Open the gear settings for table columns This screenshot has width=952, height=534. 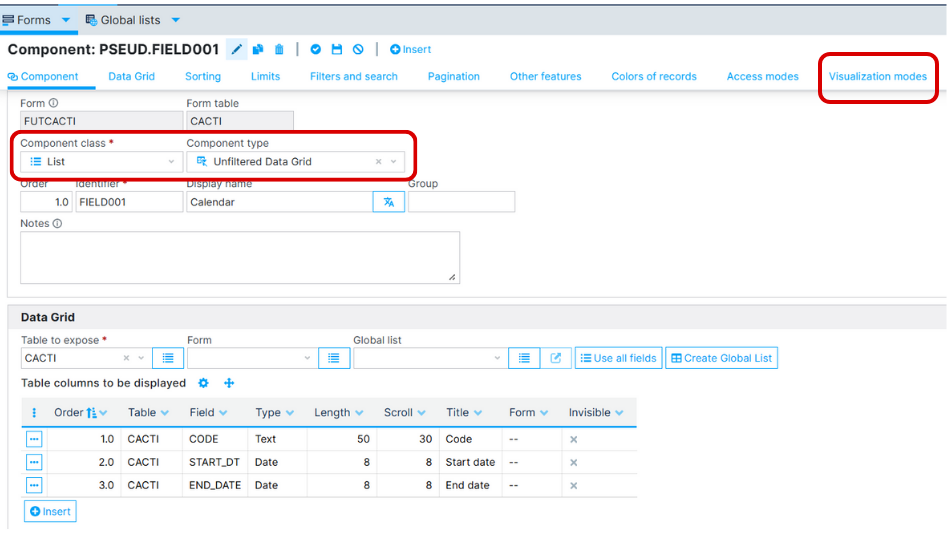[x=204, y=383]
